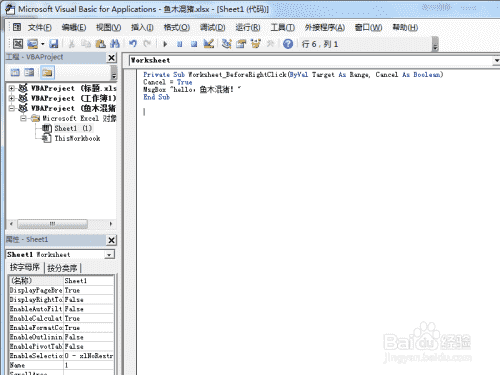Open Find with the binoculars icon
The image size is (500, 375).
click(x=115, y=44)
